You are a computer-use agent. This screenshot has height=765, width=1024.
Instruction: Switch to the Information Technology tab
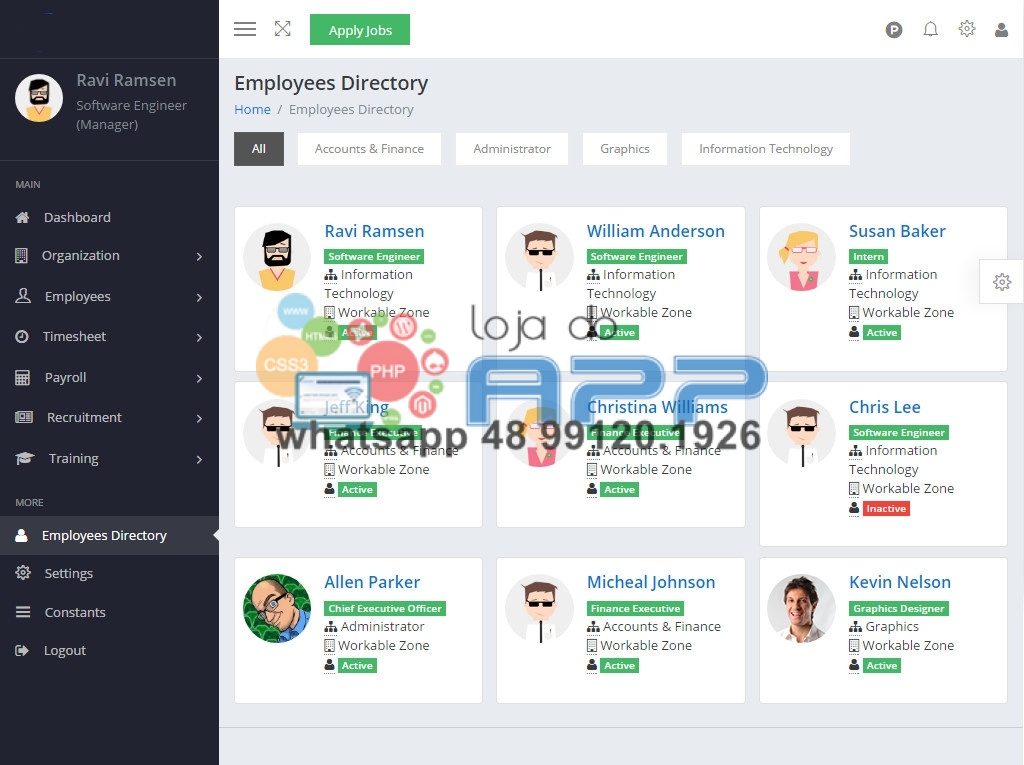coord(765,149)
